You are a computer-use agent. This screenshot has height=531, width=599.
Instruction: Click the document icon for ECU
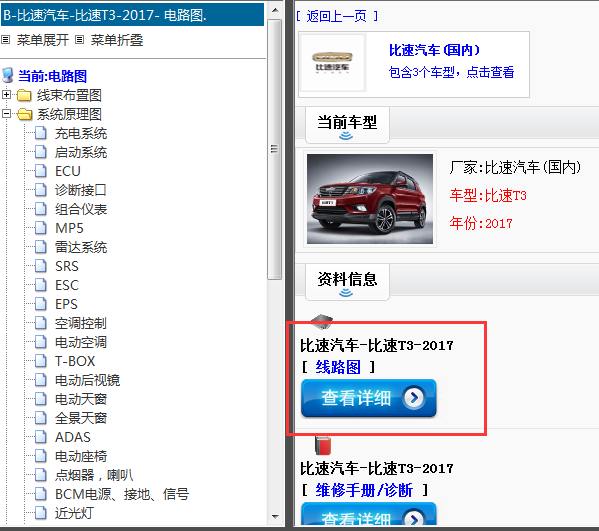click(40, 171)
